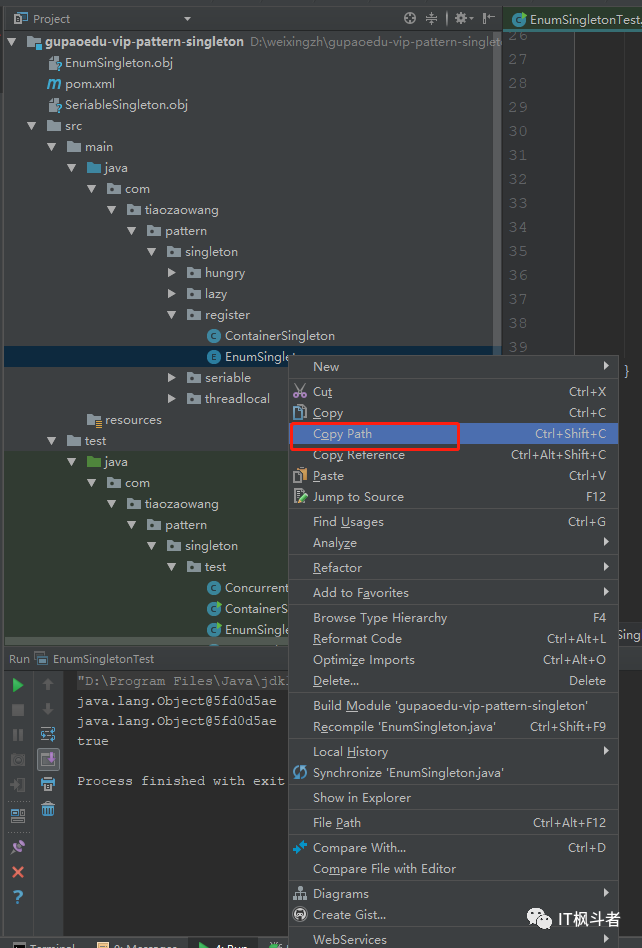This screenshot has width=642, height=948.
Task: Click Synchronize 'EnumSingleton.java'
Action: pyautogui.click(x=453, y=773)
